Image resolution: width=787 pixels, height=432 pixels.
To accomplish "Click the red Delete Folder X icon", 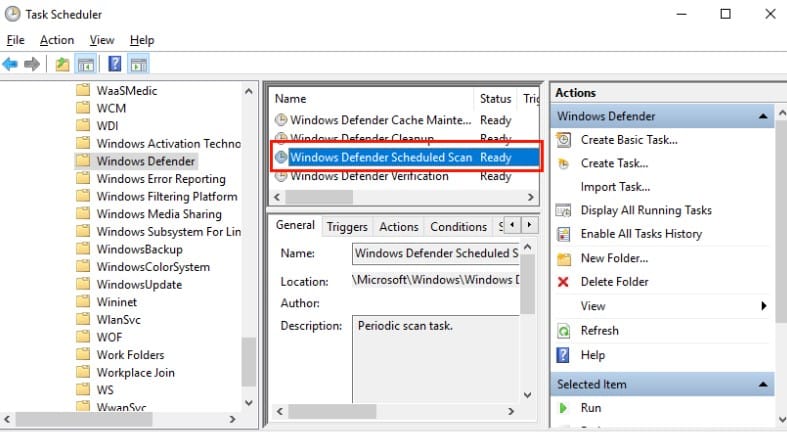I will point(563,282).
